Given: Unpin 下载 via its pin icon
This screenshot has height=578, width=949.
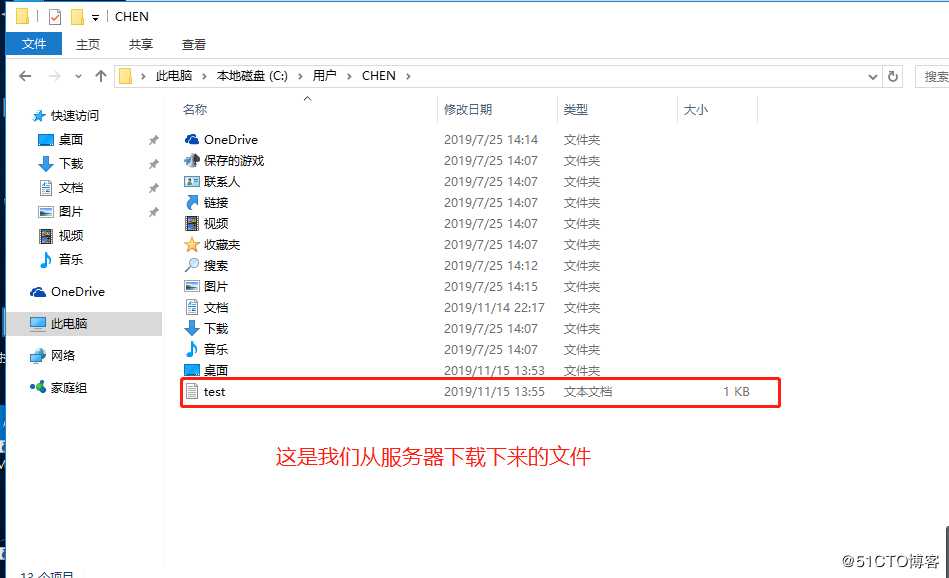Looking at the screenshot, I should [154, 164].
